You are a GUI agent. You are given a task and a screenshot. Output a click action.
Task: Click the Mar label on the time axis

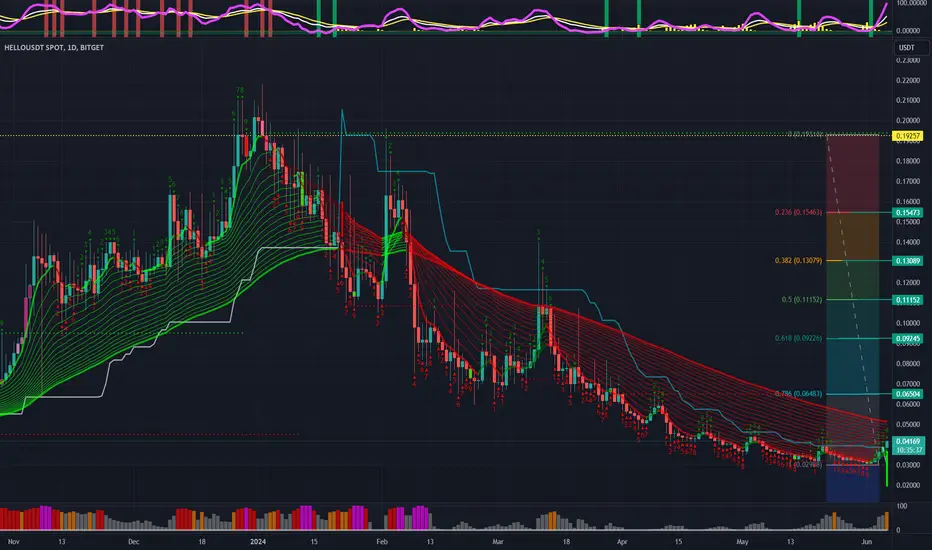coord(498,542)
